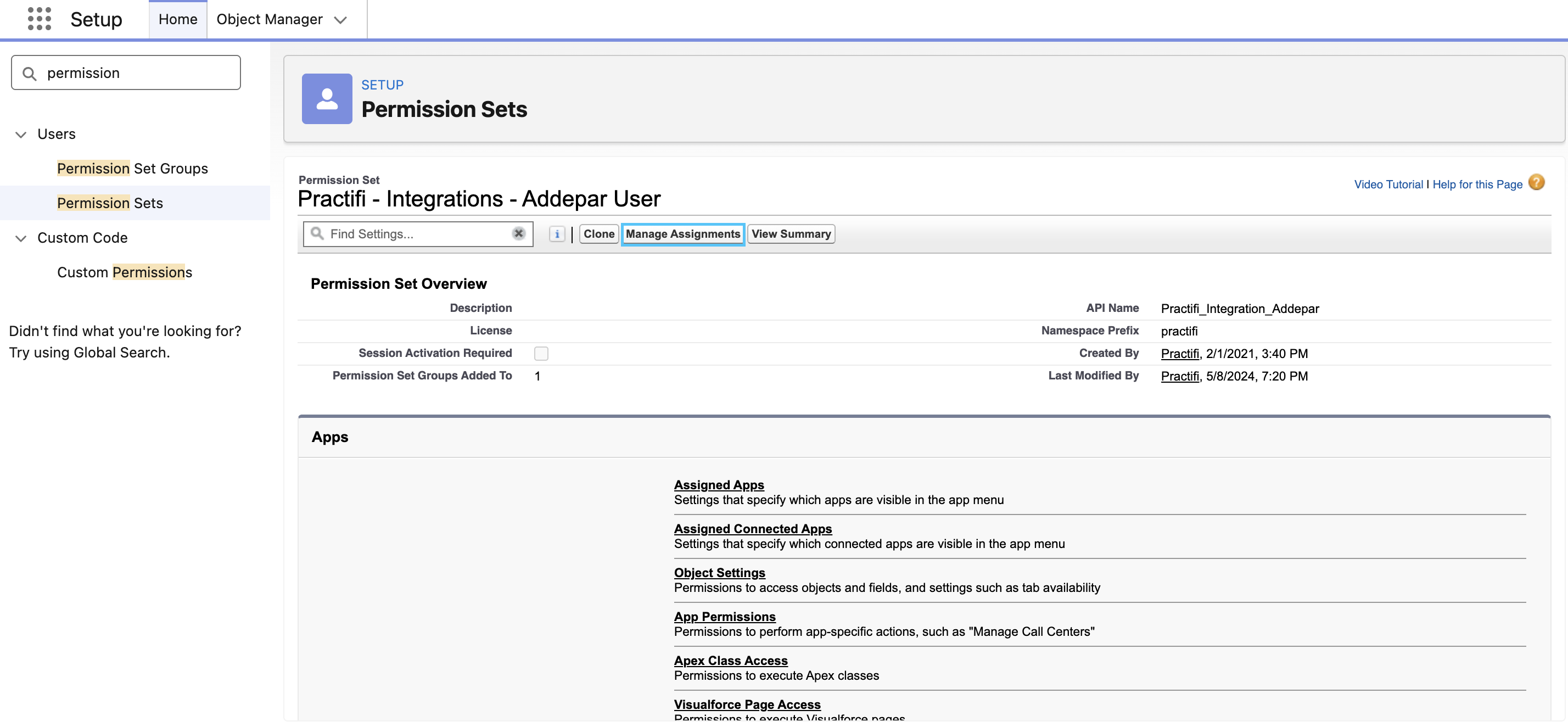Click the blue info icon beside Clone

tap(556, 234)
